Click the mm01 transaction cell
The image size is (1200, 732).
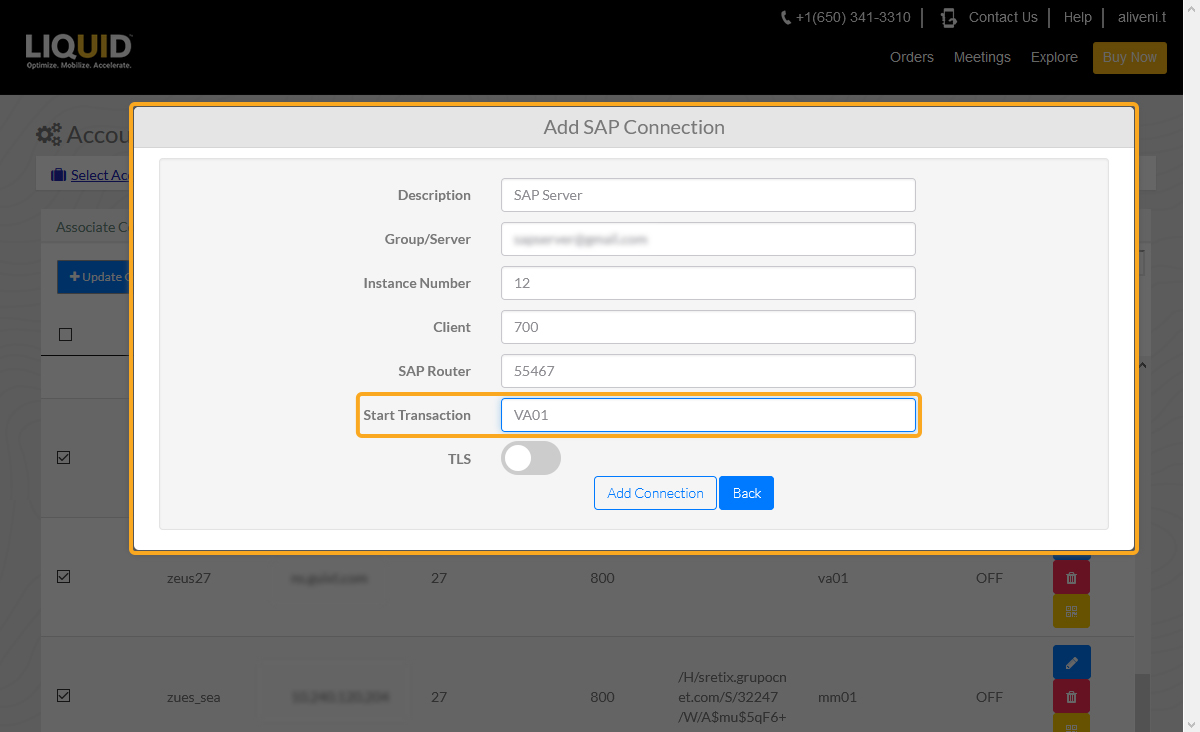[x=836, y=697]
